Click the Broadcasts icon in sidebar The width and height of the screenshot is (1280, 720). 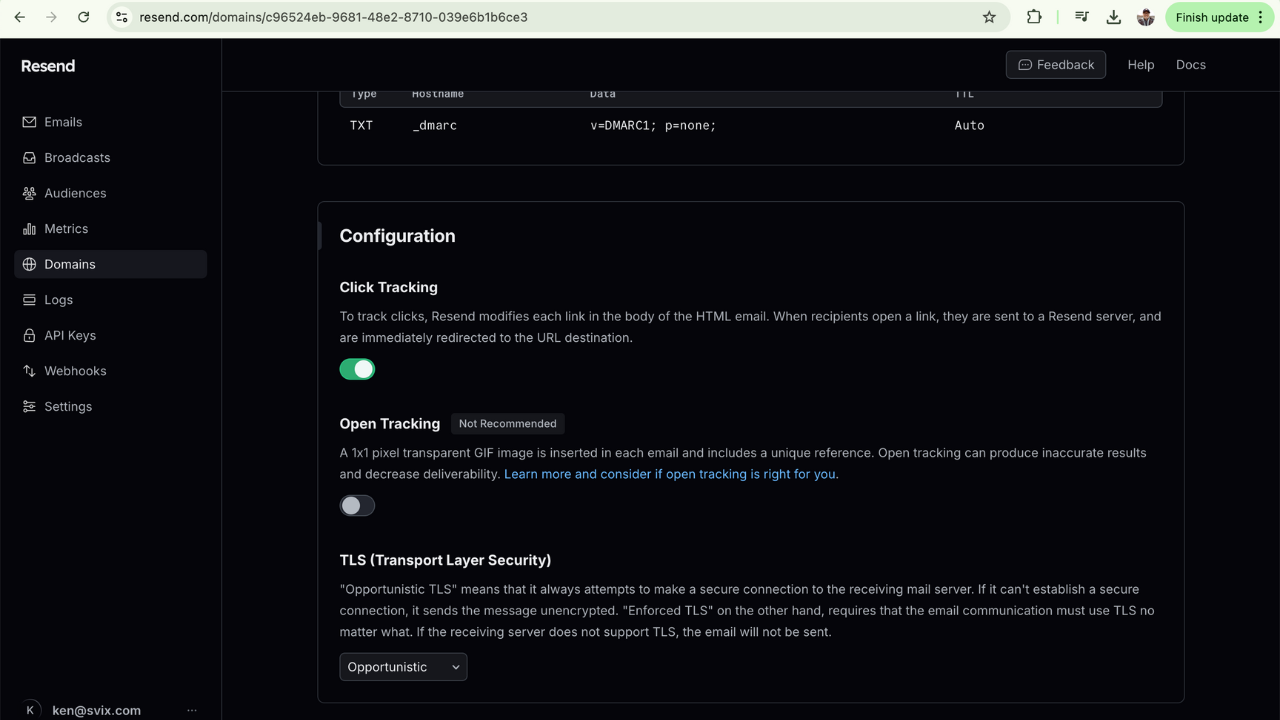pyautogui.click(x=29, y=158)
